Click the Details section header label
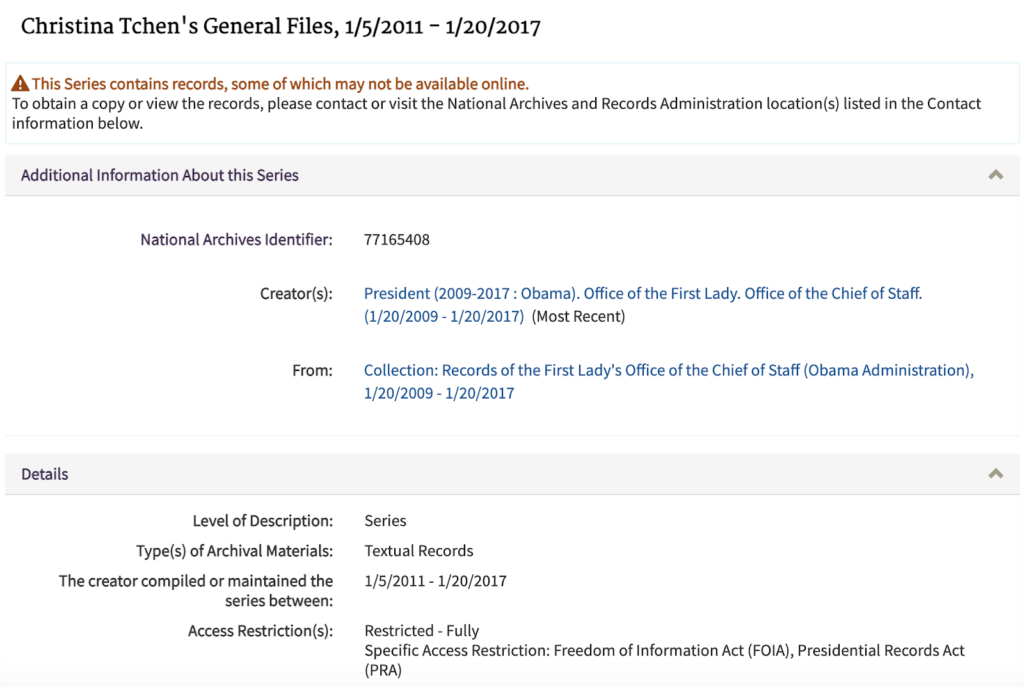This screenshot has height=687, width=1024. (45, 474)
